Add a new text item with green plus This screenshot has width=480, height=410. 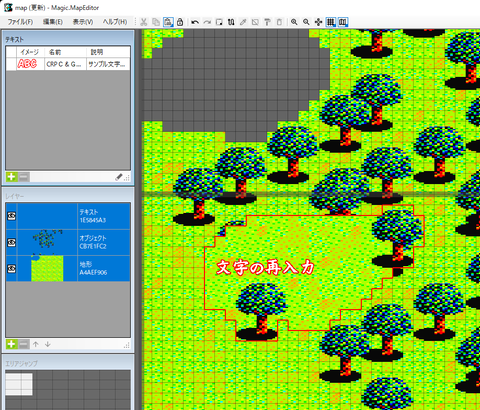click(11, 177)
